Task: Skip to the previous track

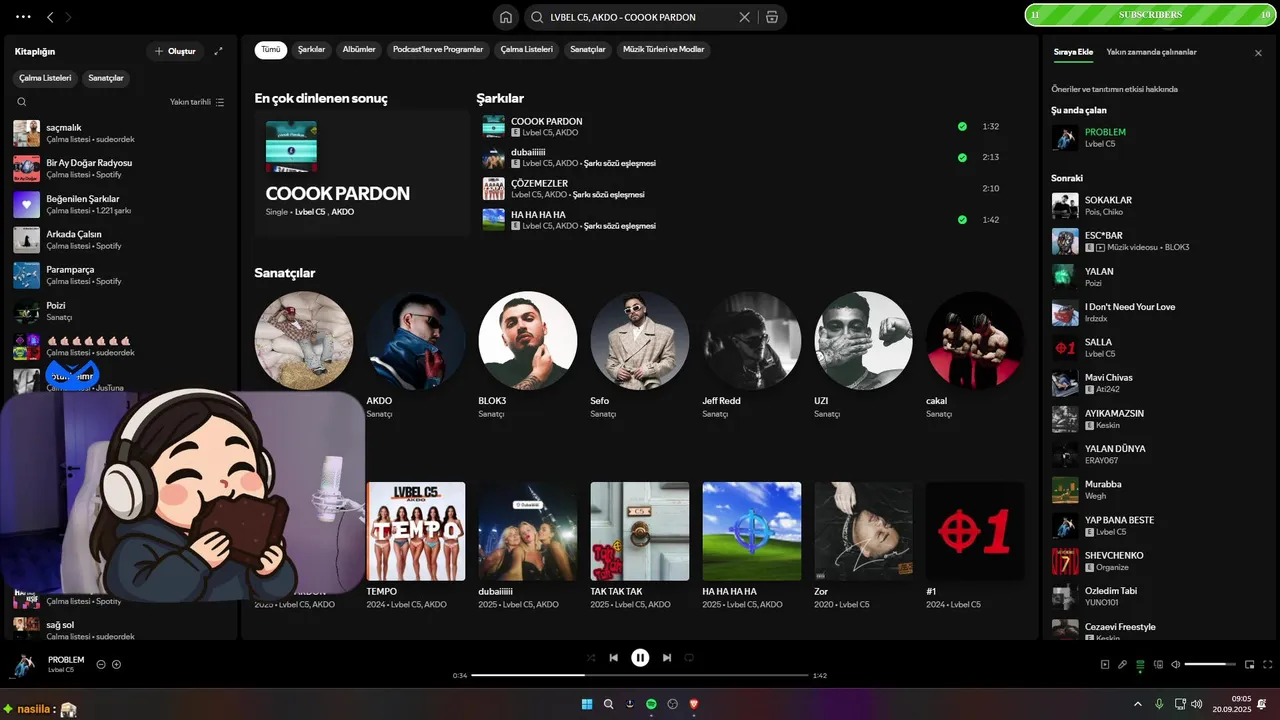Action: [614, 658]
